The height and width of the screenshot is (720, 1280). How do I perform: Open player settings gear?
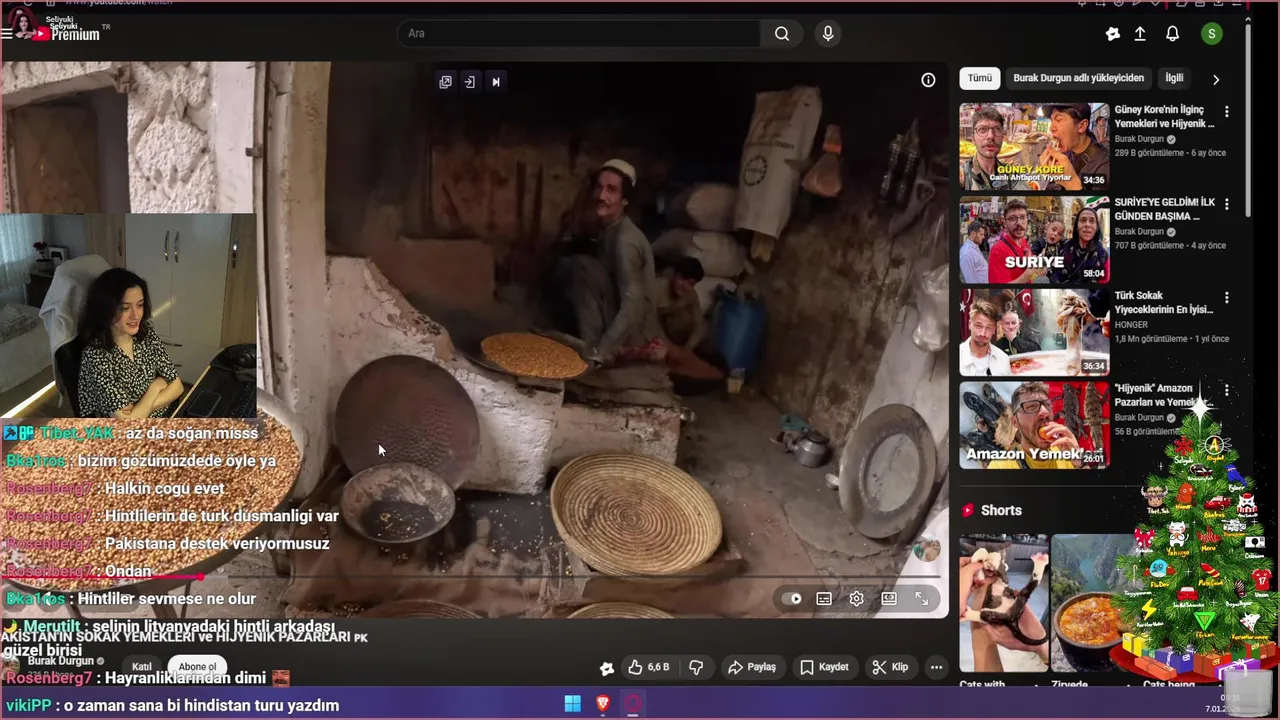(x=857, y=599)
